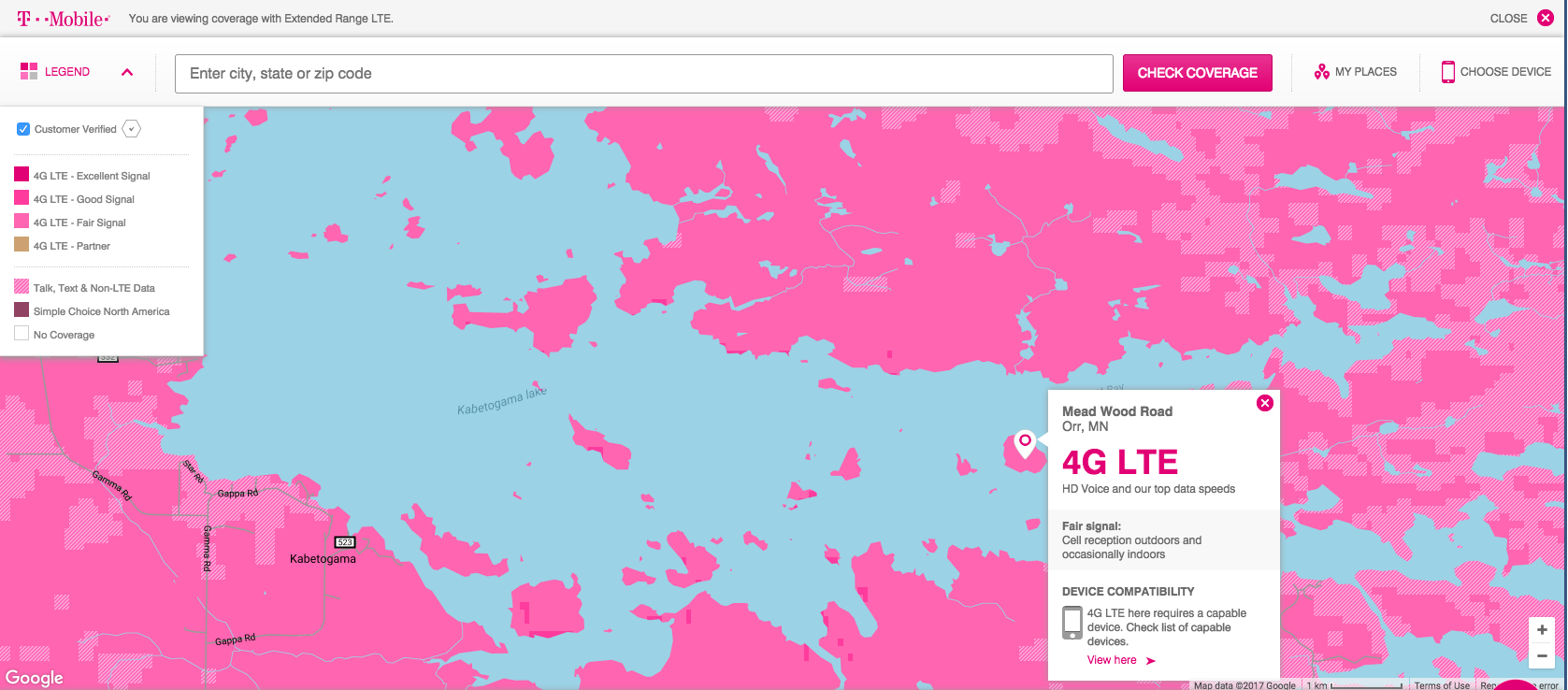The width and height of the screenshot is (1568, 690).
Task: Expand the Customer Verified dropdown arrow
Action: pos(132,129)
